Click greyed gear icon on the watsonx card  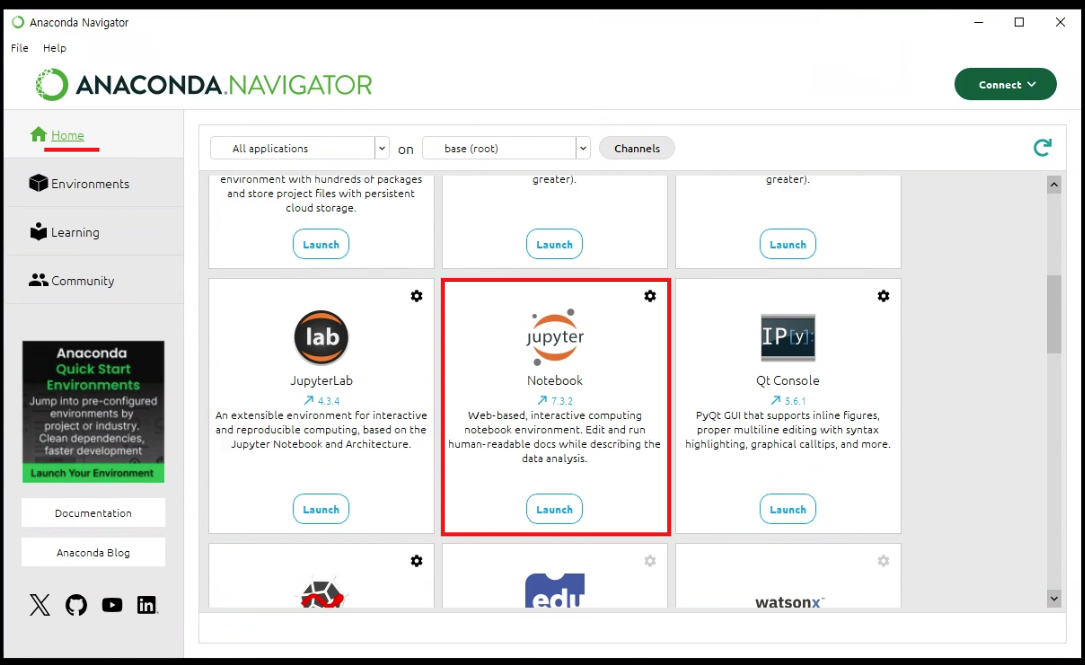coord(884,561)
